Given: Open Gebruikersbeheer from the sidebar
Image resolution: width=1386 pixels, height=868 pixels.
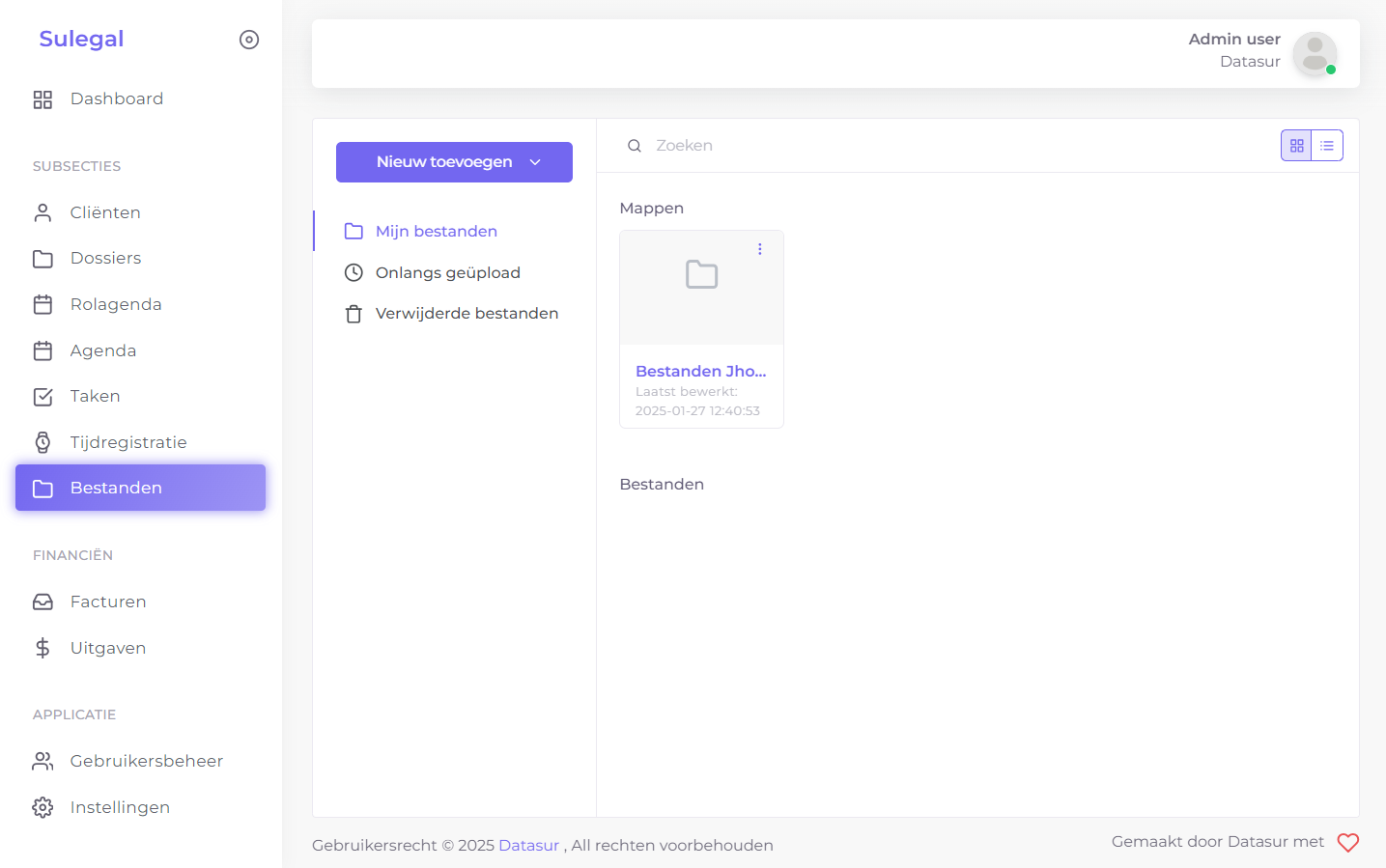Looking at the screenshot, I should [x=146, y=762].
